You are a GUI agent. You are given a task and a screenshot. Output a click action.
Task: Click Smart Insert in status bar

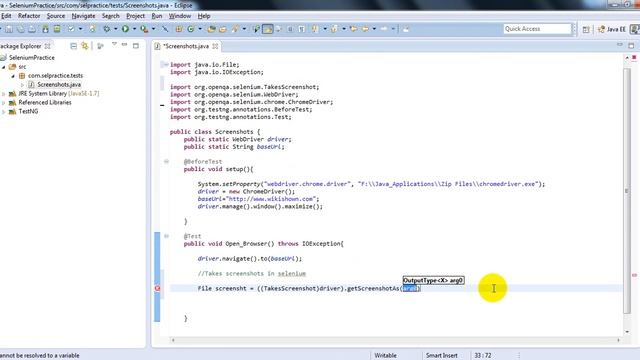pos(441,356)
